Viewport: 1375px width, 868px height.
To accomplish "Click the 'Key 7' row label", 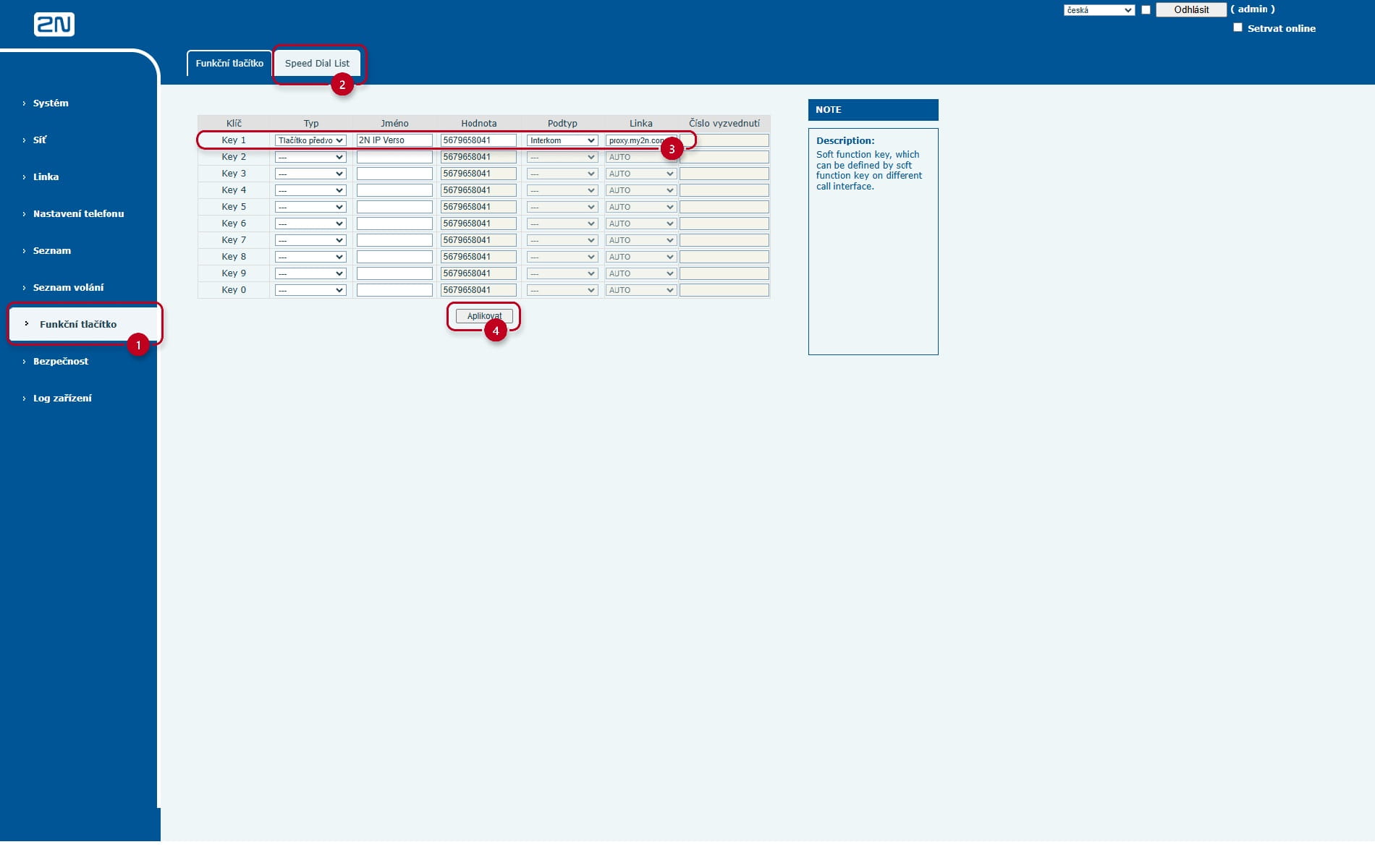I will [234, 240].
